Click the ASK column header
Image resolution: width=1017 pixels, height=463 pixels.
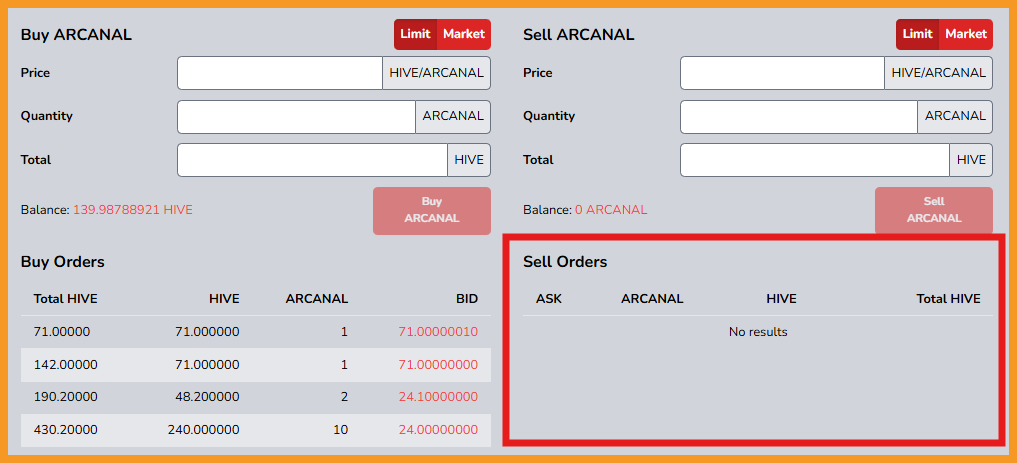[549, 299]
